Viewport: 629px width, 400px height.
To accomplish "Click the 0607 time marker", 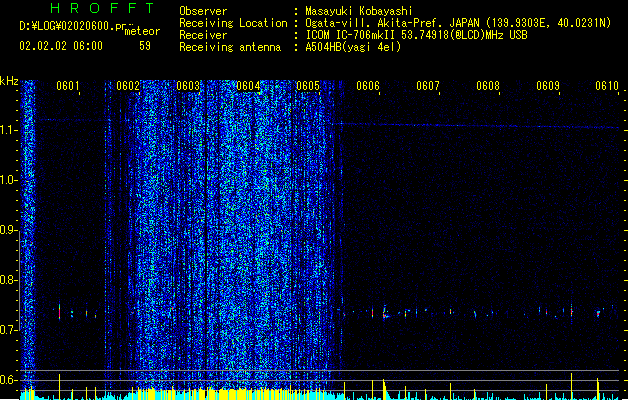I will [x=428, y=86].
